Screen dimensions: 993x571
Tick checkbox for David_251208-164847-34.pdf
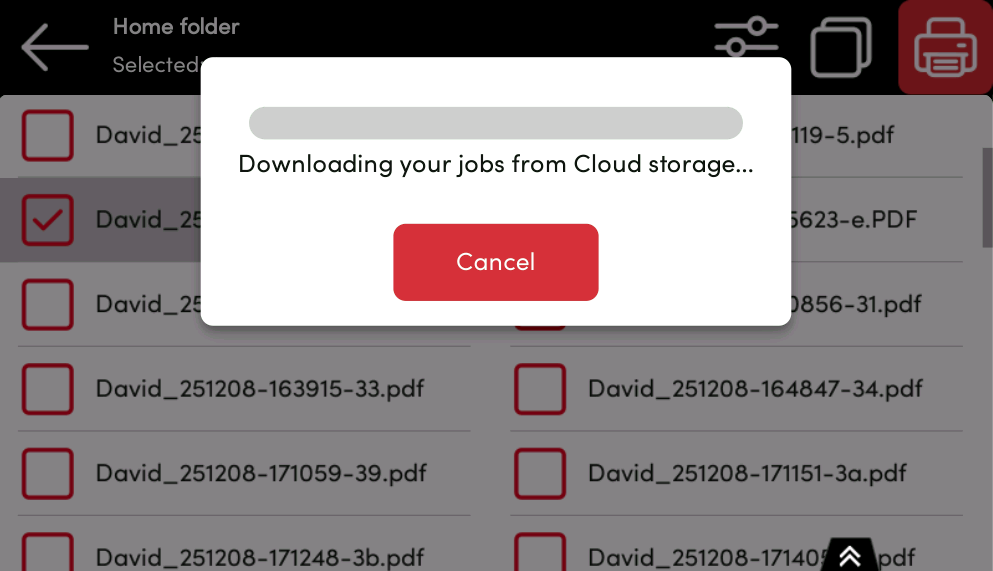pyautogui.click(x=540, y=389)
